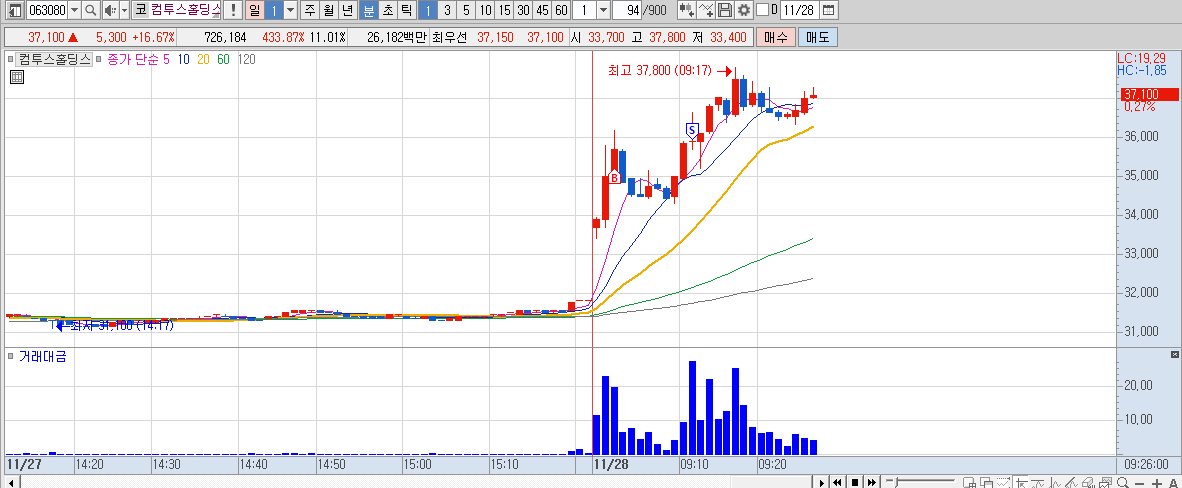The height and width of the screenshot is (488, 1182).
Task: Click the plus zoom-in icon
Action: [1157, 483]
